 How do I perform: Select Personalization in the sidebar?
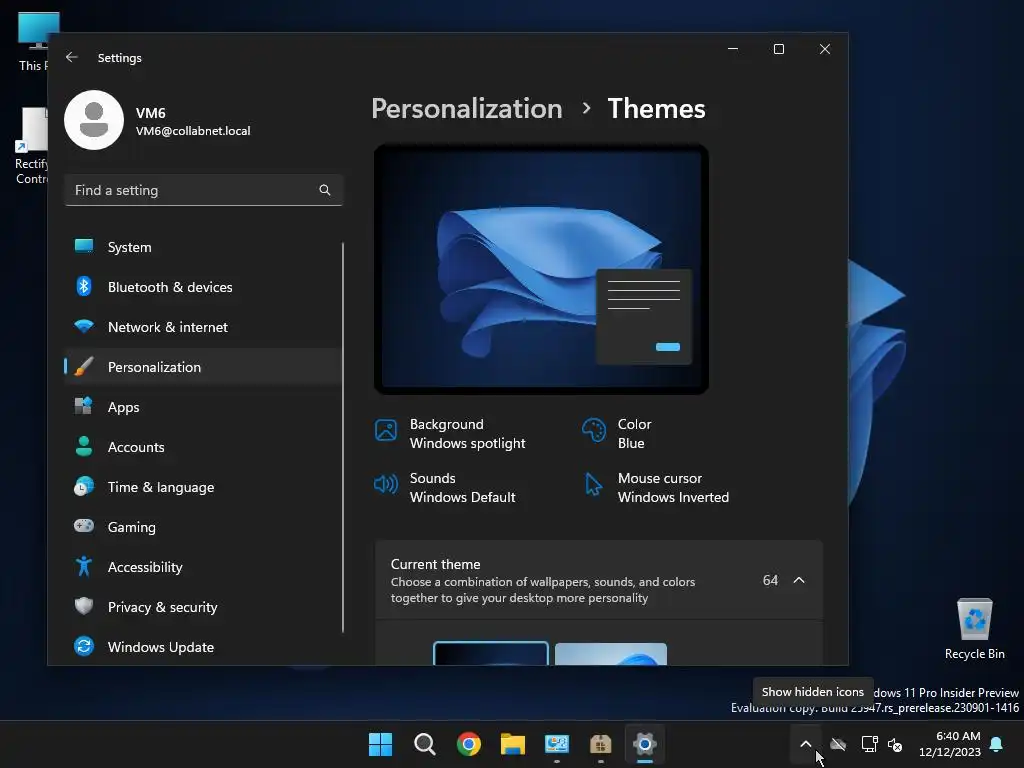(x=203, y=367)
